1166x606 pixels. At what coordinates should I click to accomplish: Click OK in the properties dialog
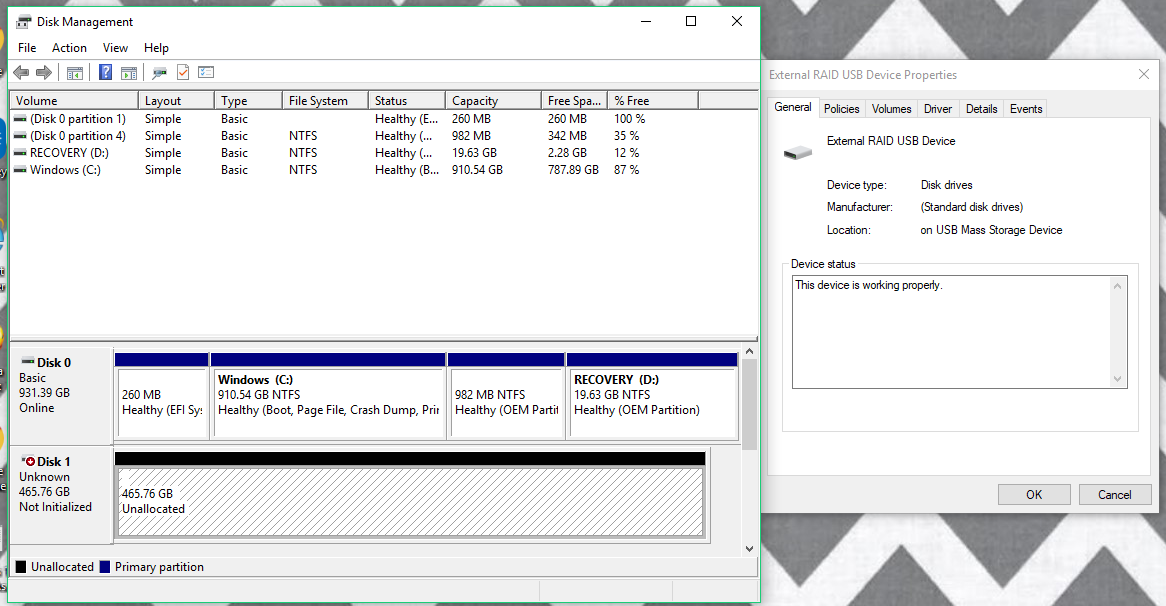1034,494
